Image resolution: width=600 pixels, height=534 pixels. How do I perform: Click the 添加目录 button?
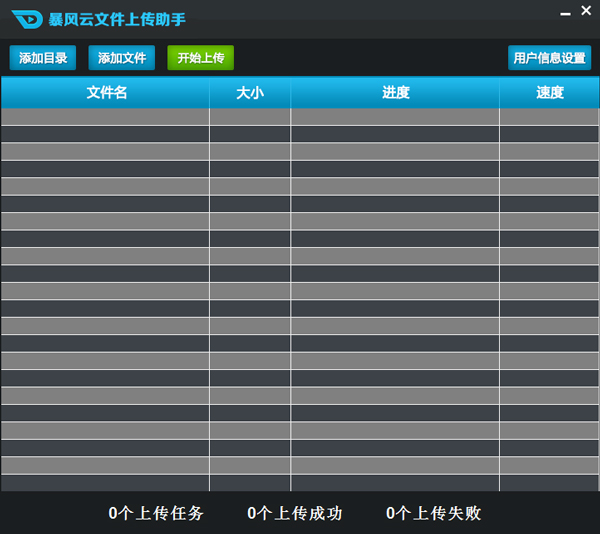[43, 58]
